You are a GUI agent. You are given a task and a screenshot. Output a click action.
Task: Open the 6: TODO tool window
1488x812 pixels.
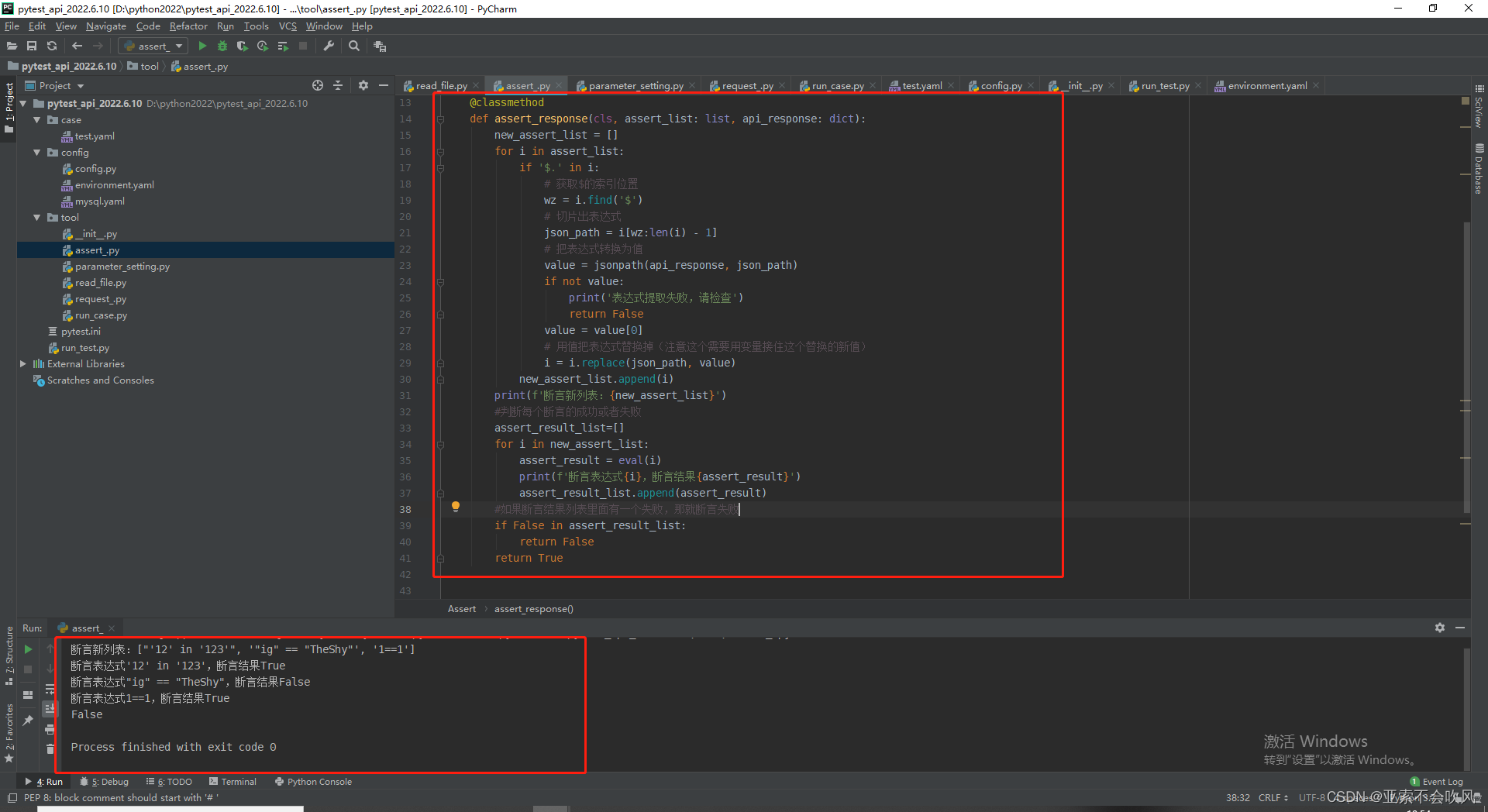point(169,782)
